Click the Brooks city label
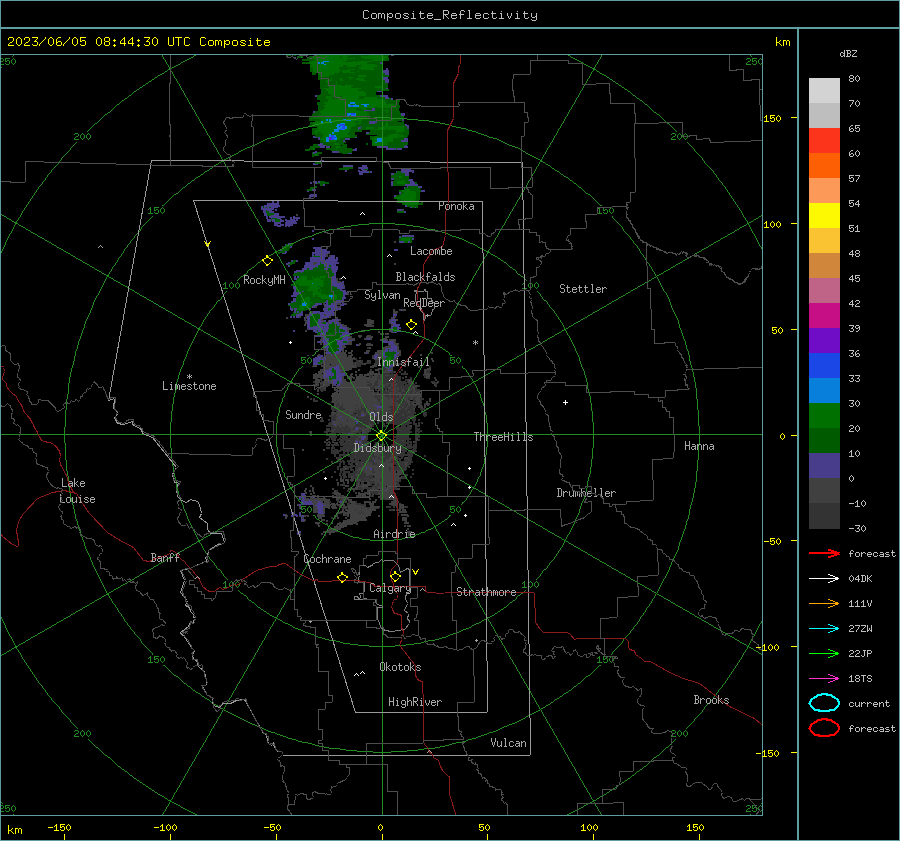 [711, 700]
